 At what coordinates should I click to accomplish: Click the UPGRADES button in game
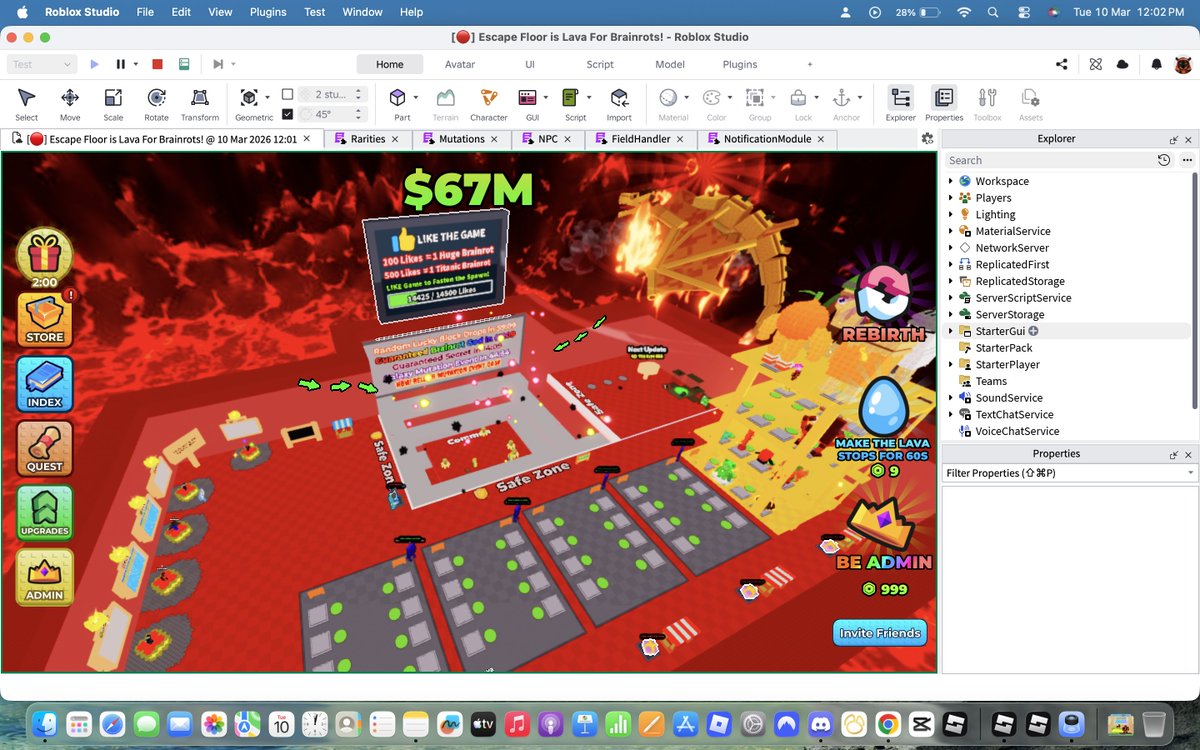pyautogui.click(x=45, y=512)
